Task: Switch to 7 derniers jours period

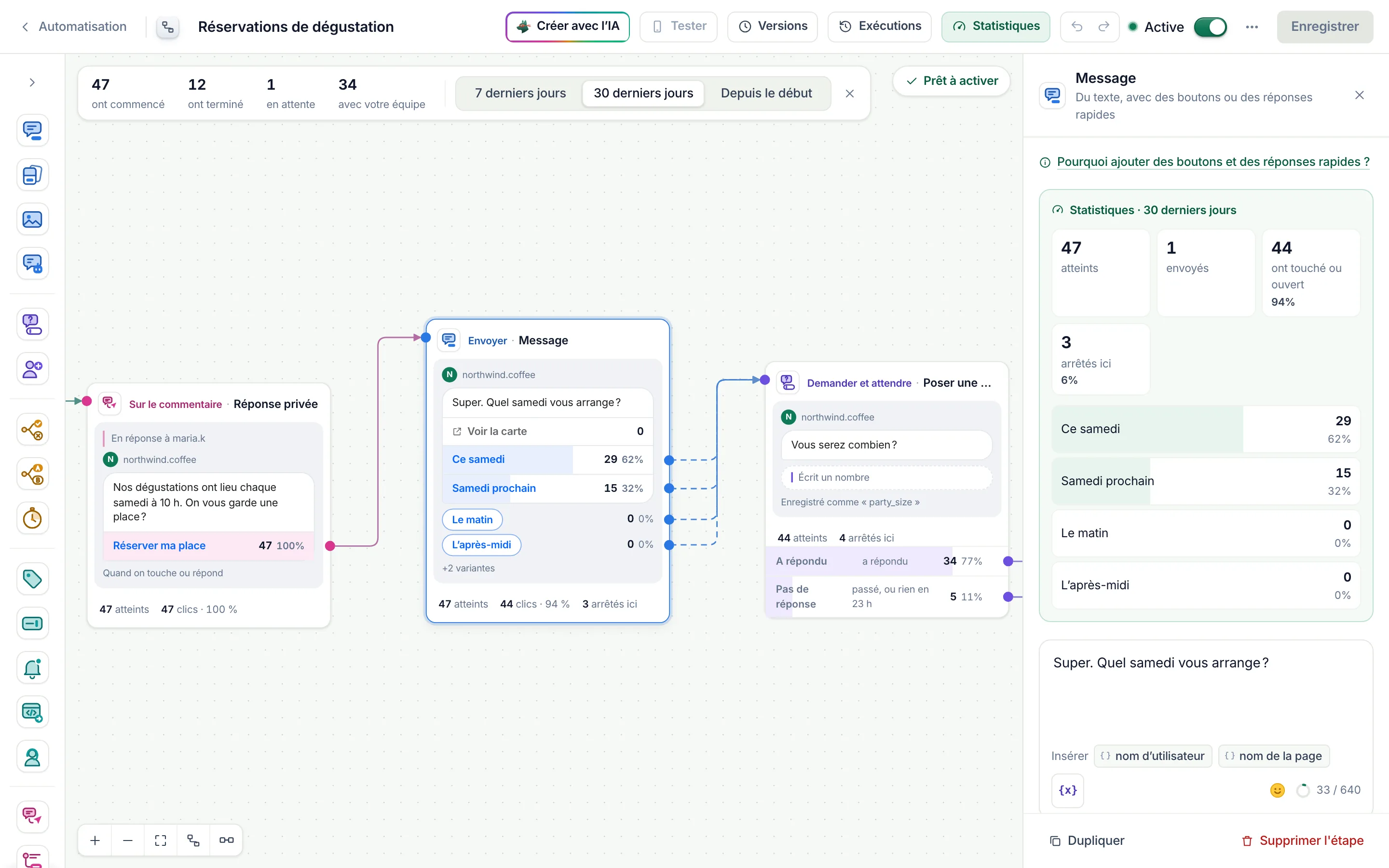Action: (x=520, y=93)
